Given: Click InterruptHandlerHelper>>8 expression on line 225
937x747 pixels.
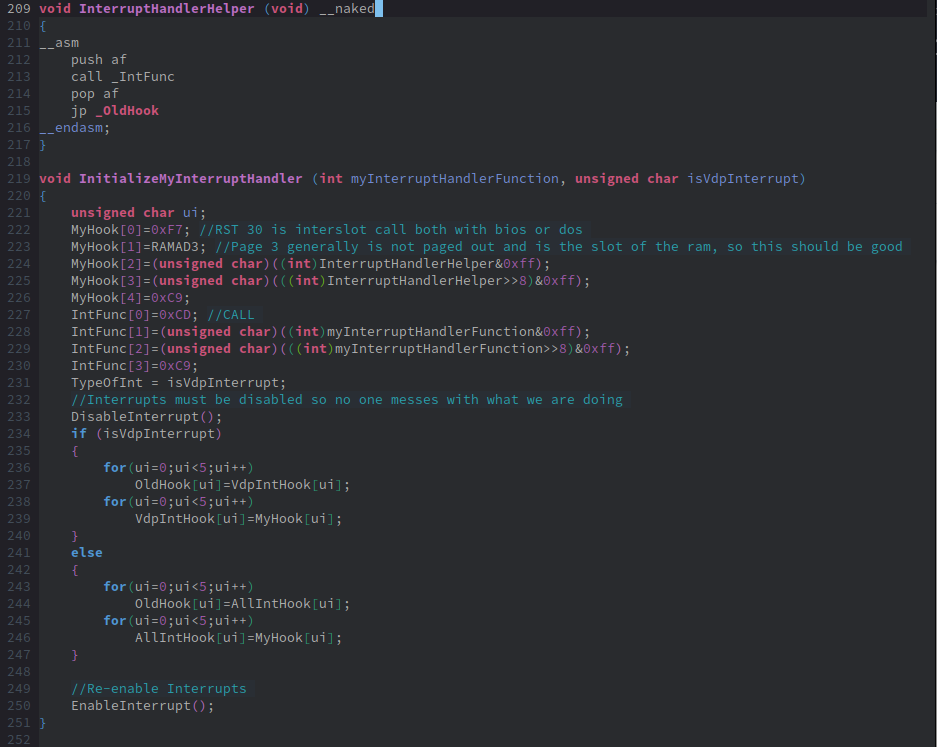Looking at the screenshot, I should coord(426,281).
